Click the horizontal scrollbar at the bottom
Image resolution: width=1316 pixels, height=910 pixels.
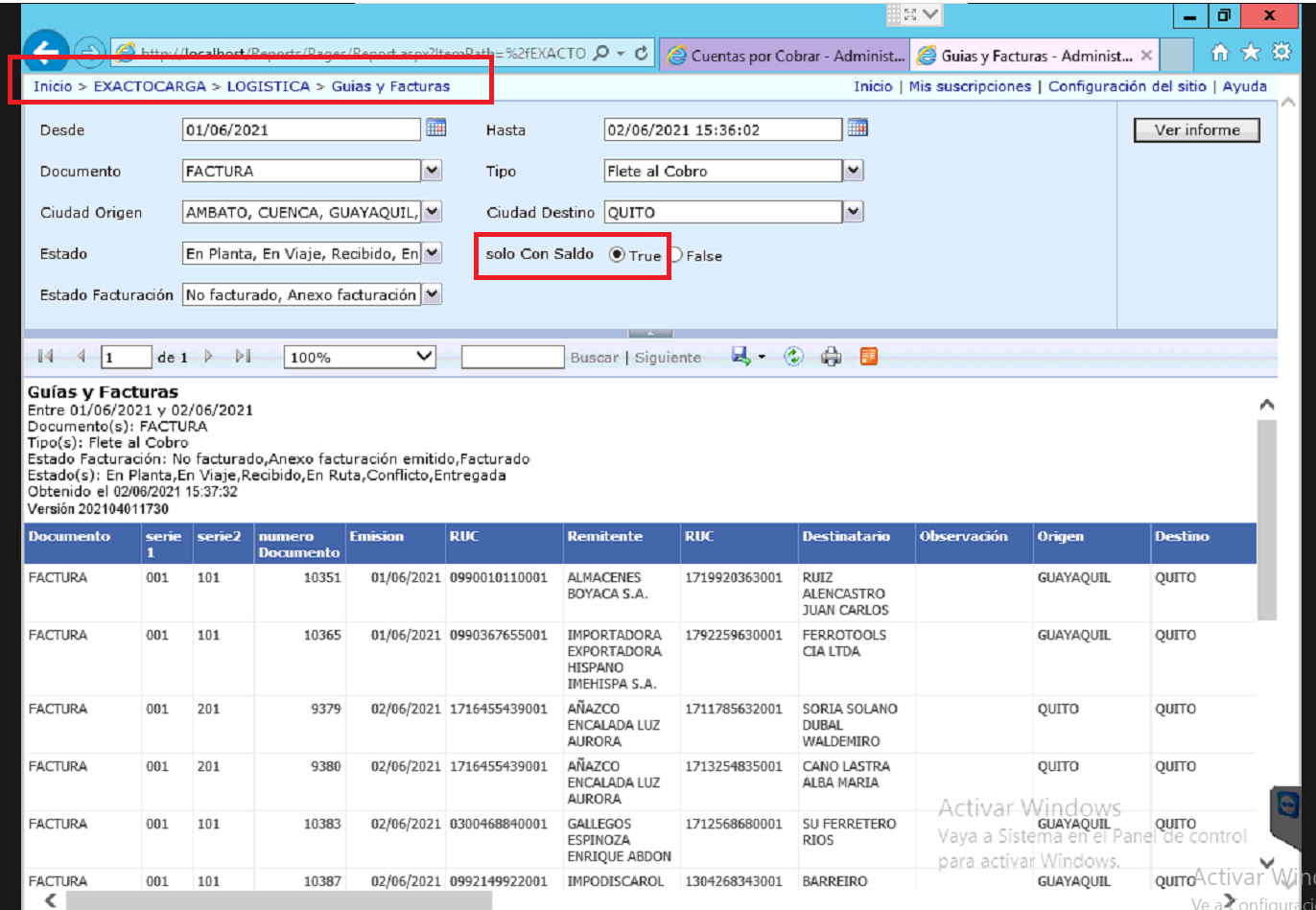(x=278, y=900)
